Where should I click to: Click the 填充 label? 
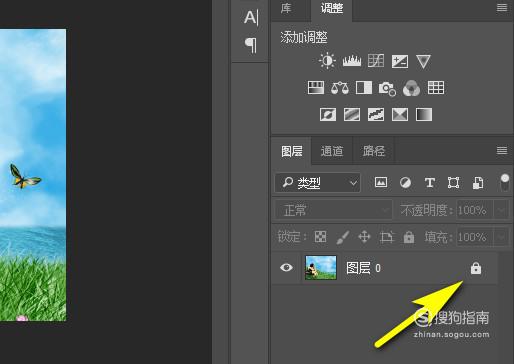[x=438, y=237]
